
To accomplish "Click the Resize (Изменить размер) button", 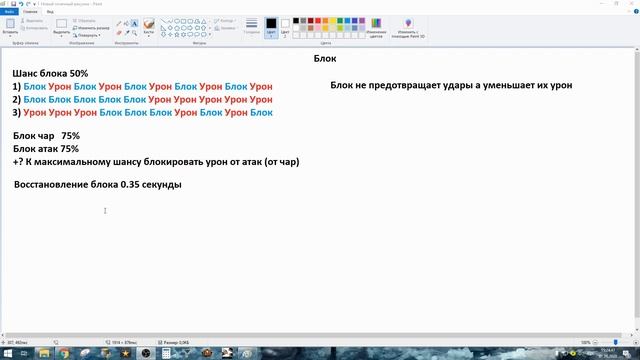I will [x=91, y=28].
